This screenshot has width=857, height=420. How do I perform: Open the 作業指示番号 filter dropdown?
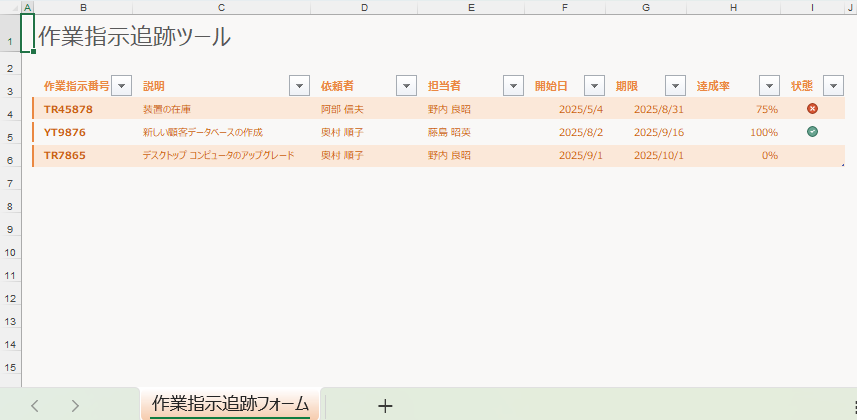click(121, 86)
